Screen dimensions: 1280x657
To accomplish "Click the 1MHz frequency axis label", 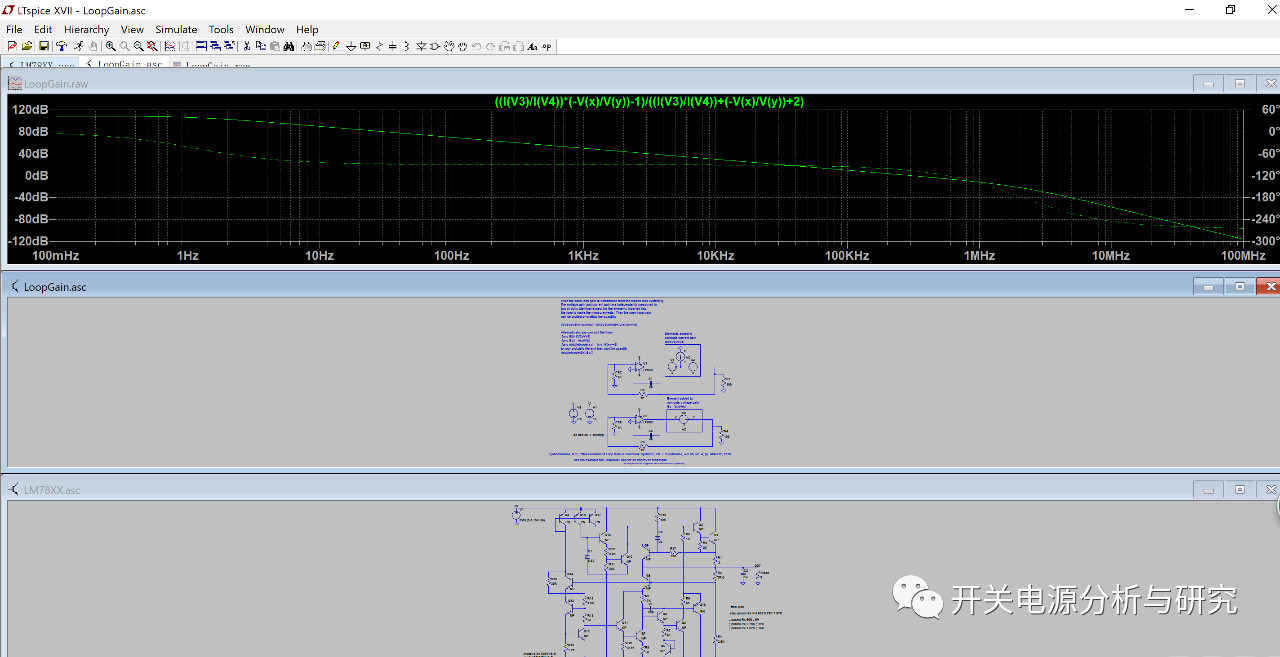I will click(979, 256).
